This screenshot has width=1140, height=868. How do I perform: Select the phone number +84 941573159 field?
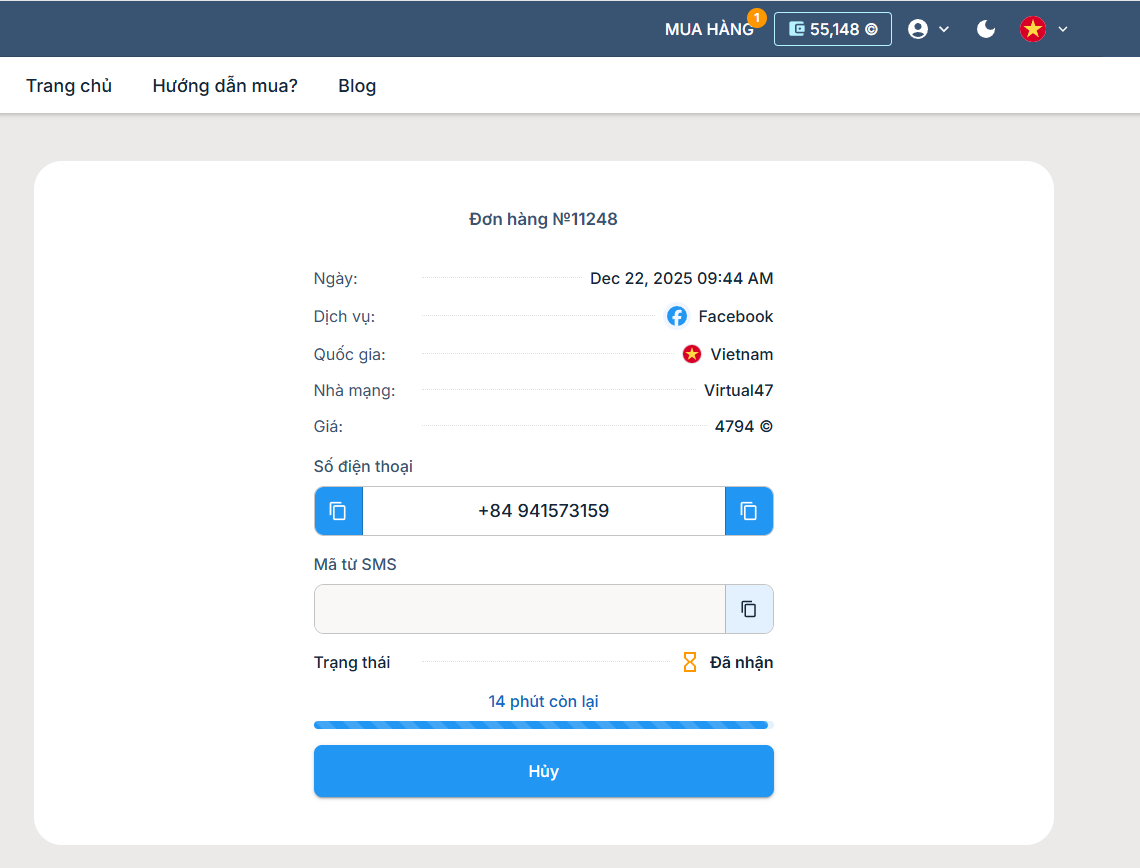(543, 511)
